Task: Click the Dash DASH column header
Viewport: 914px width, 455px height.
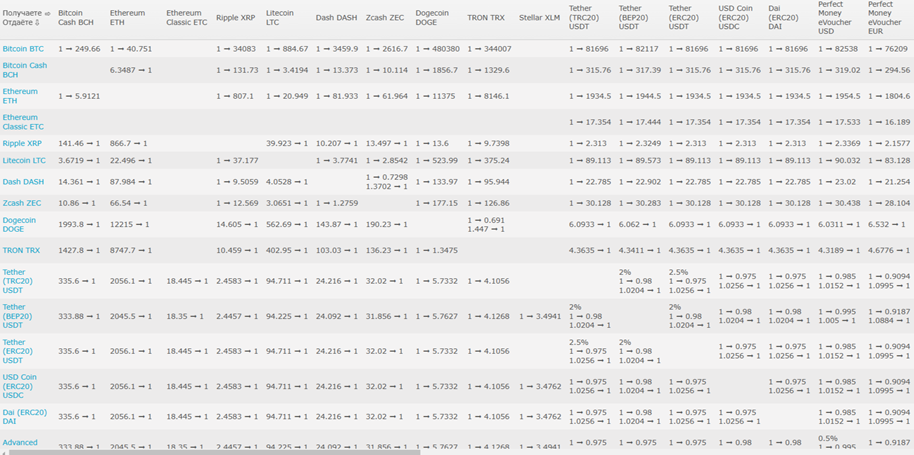Action: tap(336, 17)
